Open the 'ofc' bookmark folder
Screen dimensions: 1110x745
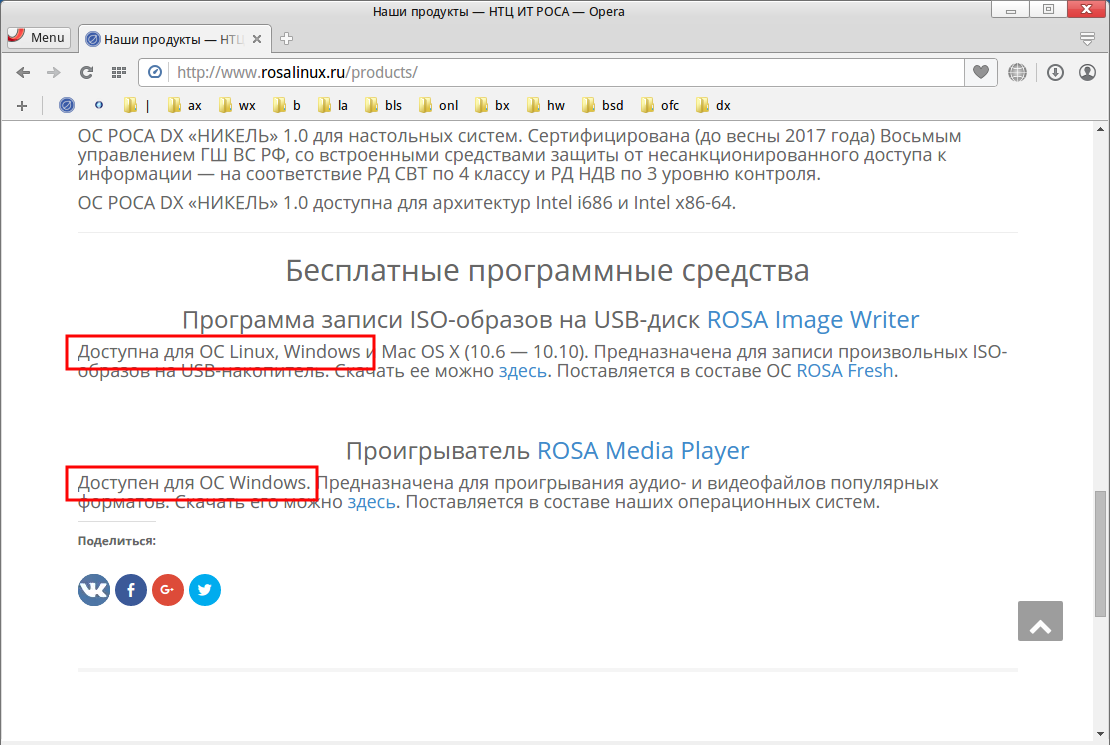(x=660, y=106)
